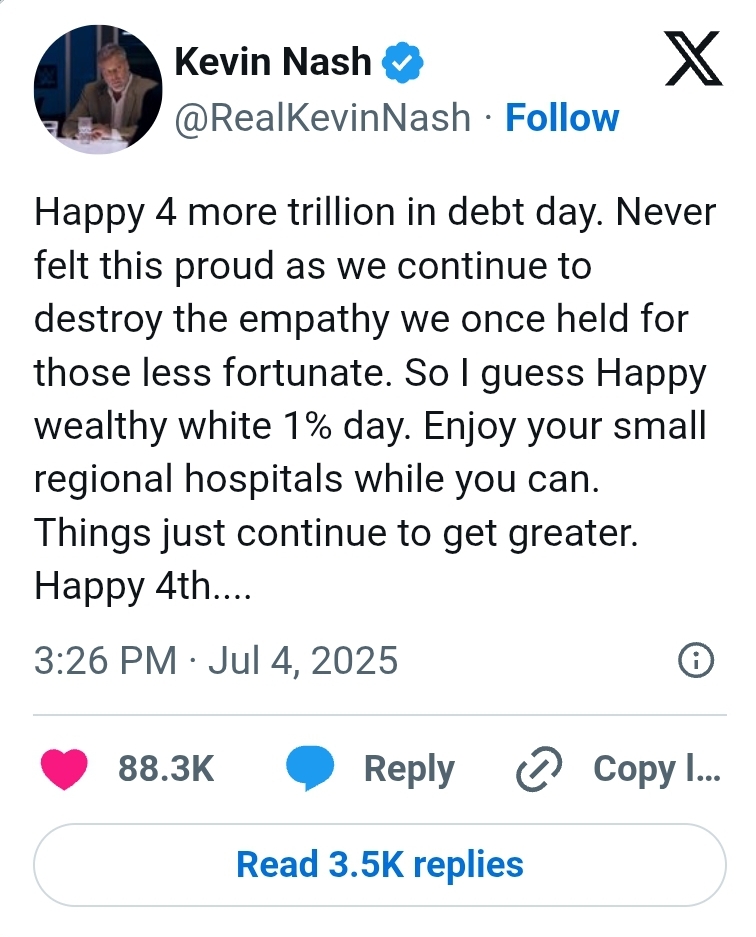Open the info circle icon
This screenshot has height=937, width=756.
click(x=696, y=660)
